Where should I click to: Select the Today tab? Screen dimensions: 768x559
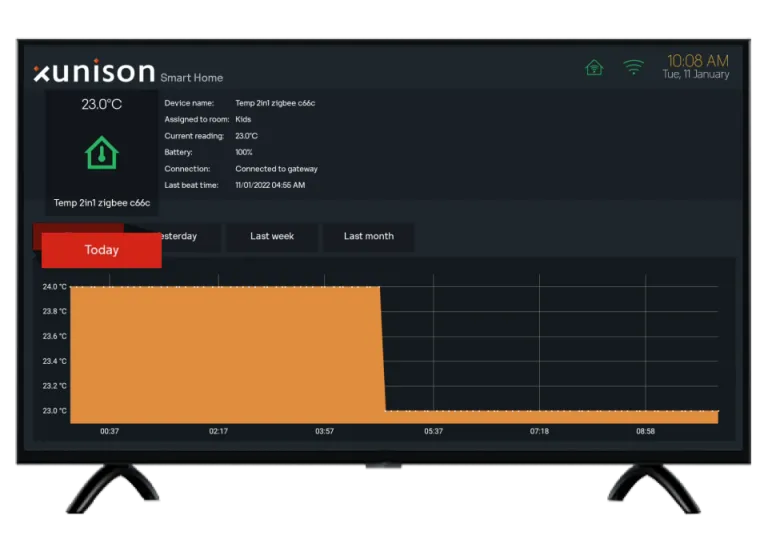(x=101, y=250)
